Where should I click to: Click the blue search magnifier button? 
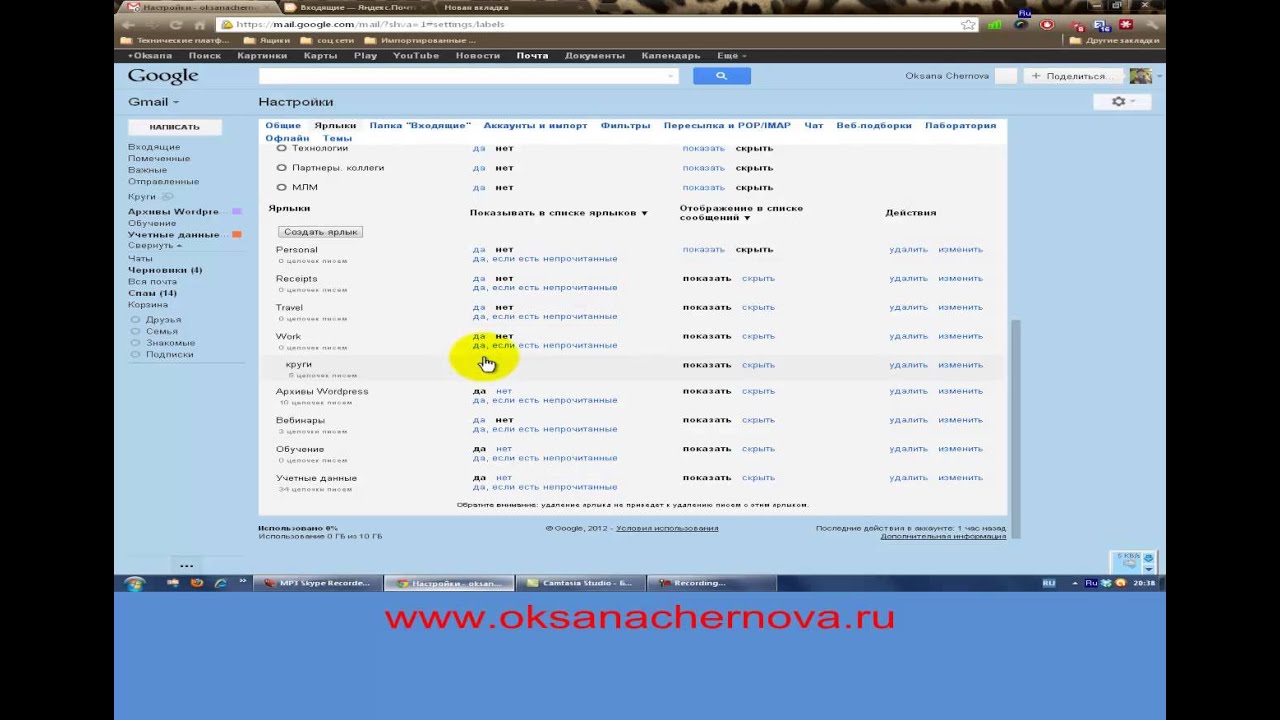tap(721, 76)
